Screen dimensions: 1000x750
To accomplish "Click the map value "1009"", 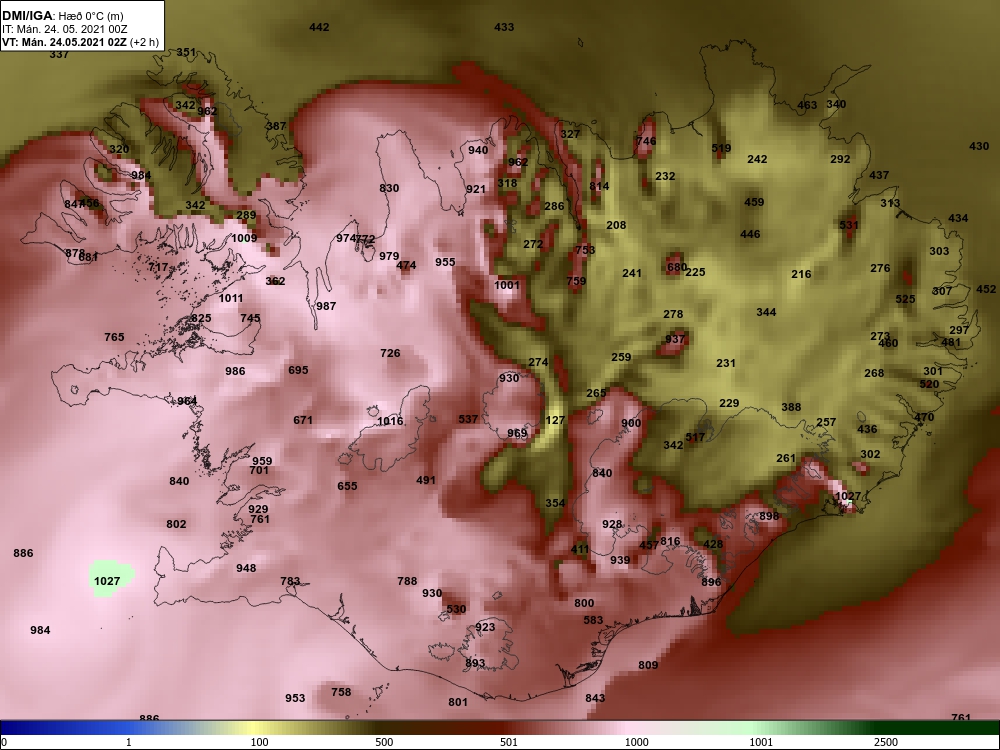I will click(x=244, y=238).
